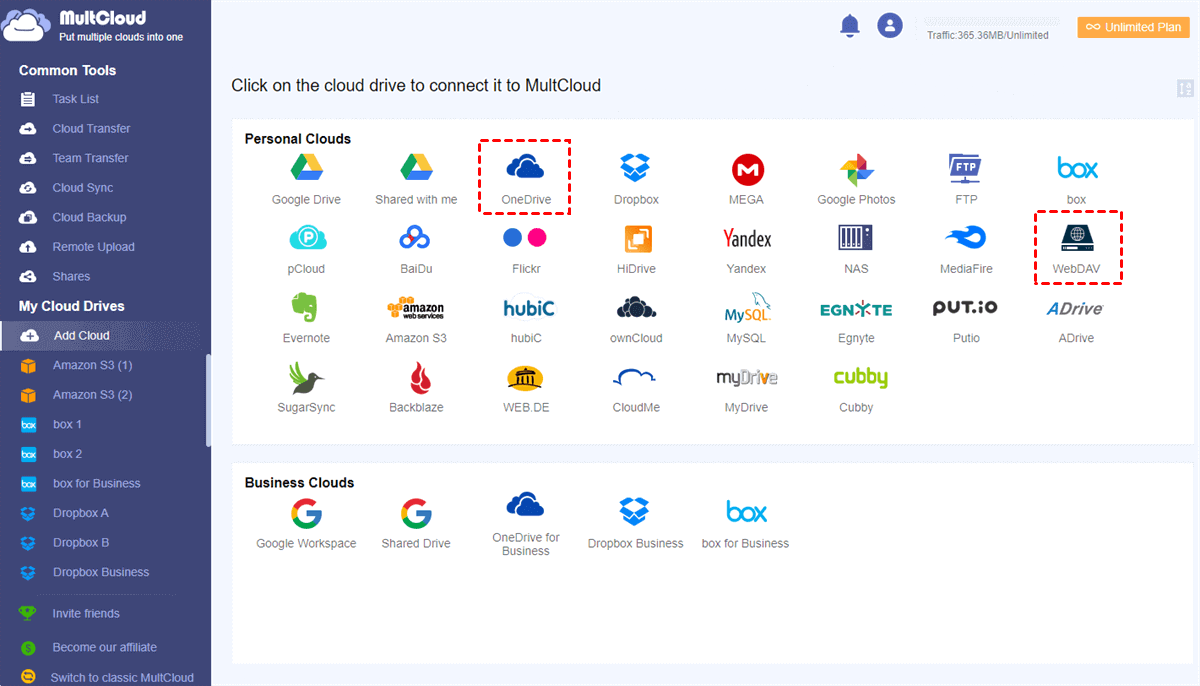Connect Google Photos

point(856,169)
